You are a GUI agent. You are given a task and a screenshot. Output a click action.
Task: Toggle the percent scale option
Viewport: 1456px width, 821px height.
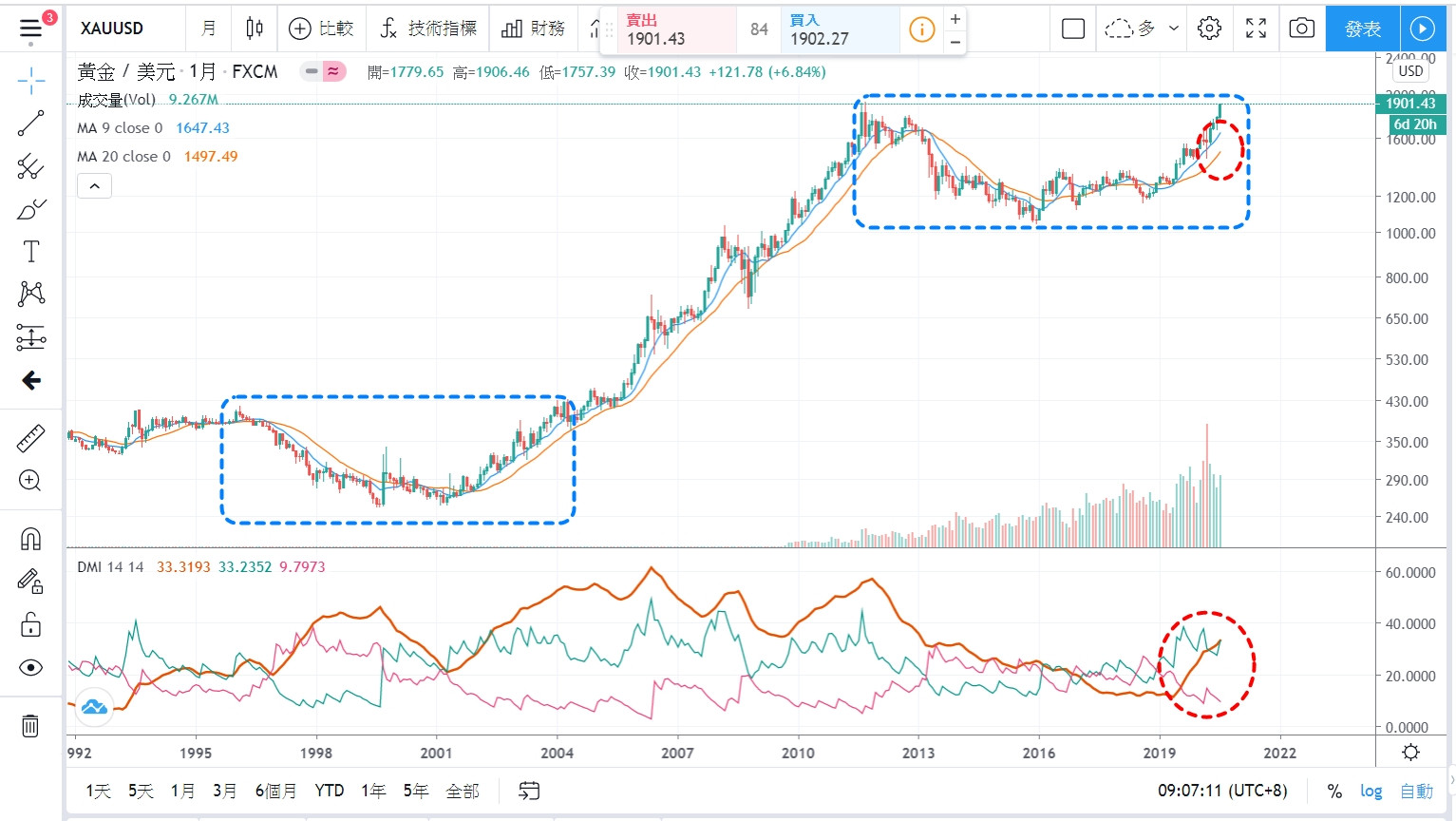point(1334,792)
